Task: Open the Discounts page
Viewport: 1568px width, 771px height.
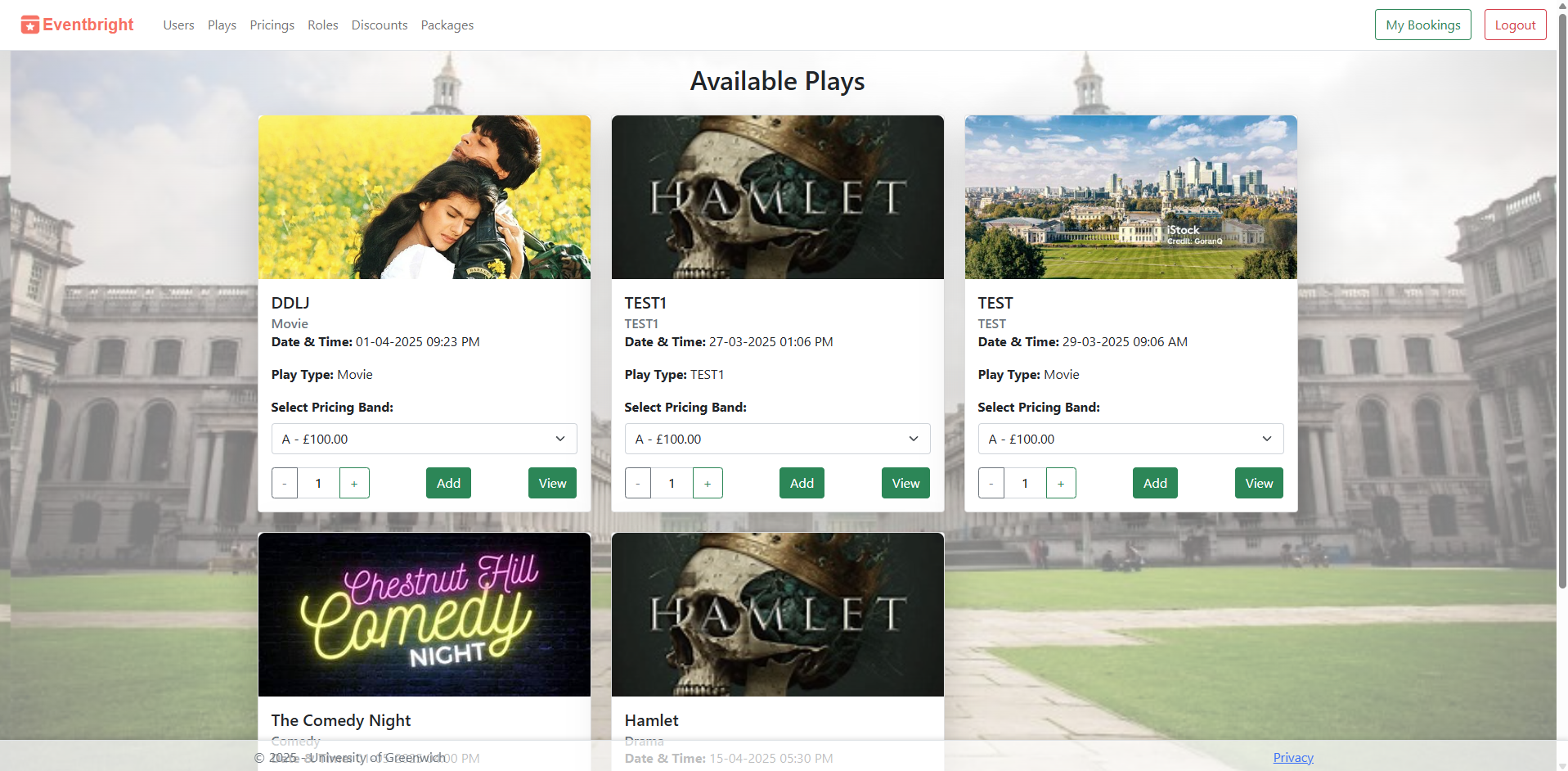Action: pyautogui.click(x=379, y=25)
